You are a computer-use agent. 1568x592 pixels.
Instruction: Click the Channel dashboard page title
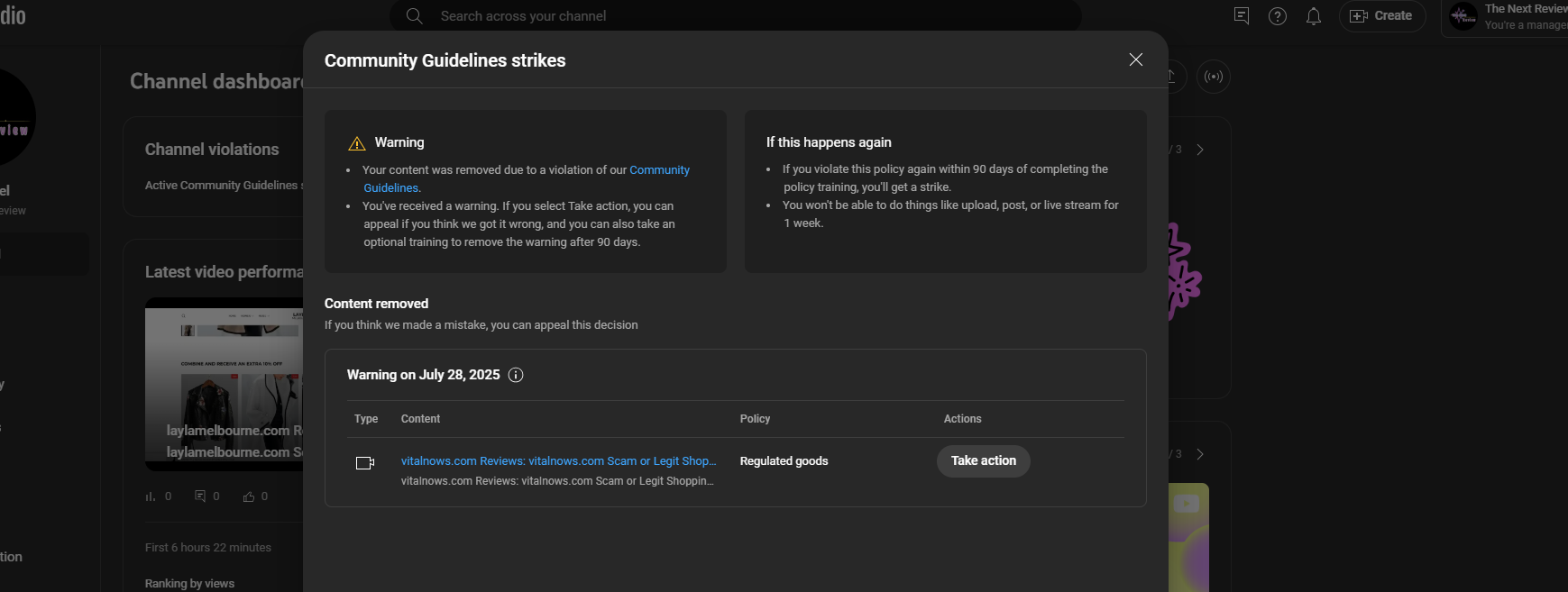coord(216,81)
